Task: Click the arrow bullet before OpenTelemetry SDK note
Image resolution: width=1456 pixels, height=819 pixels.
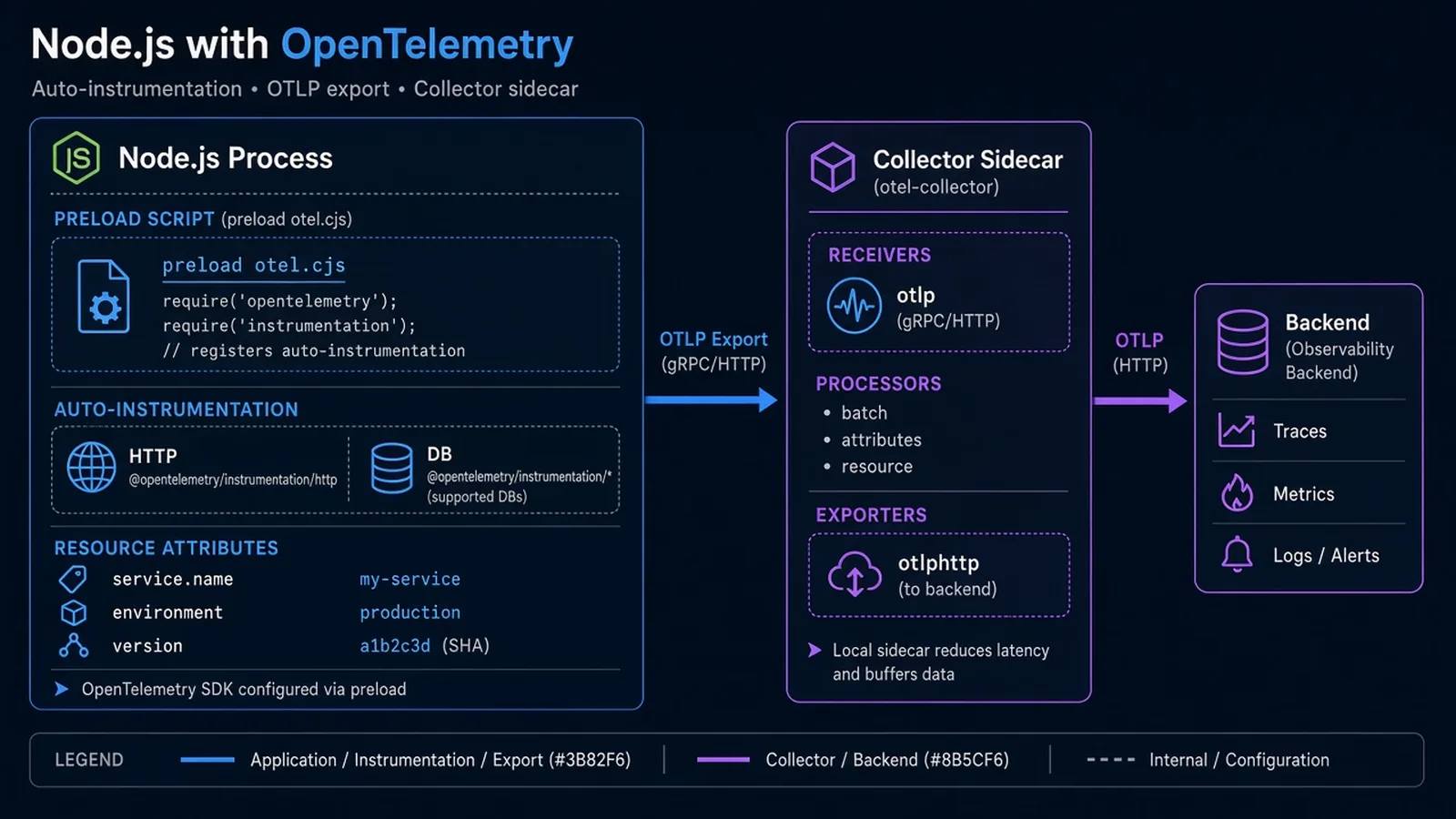Action: (62, 689)
